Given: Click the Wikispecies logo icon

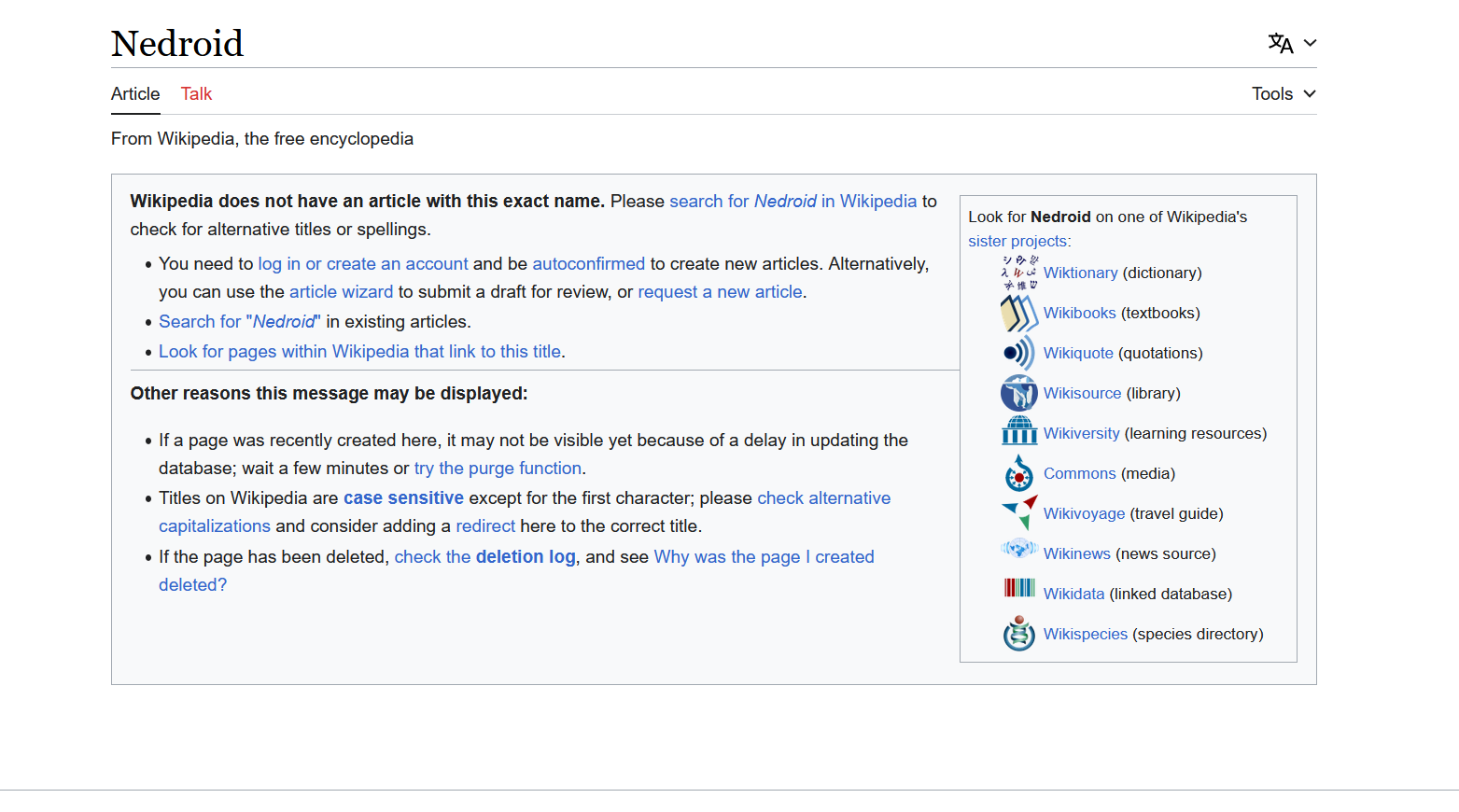Looking at the screenshot, I should click(1019, 633).
